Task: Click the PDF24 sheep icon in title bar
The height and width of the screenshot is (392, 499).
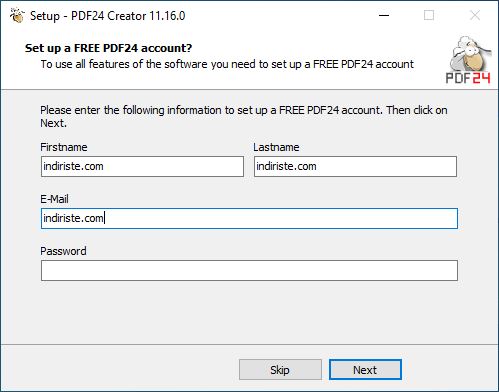Action: (x=17, y=15)
